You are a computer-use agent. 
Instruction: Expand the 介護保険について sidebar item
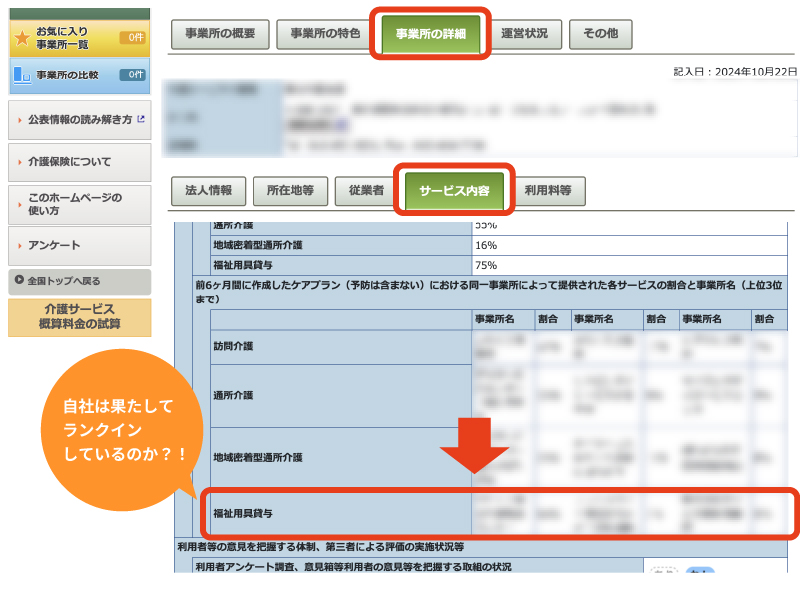(79, 162)
